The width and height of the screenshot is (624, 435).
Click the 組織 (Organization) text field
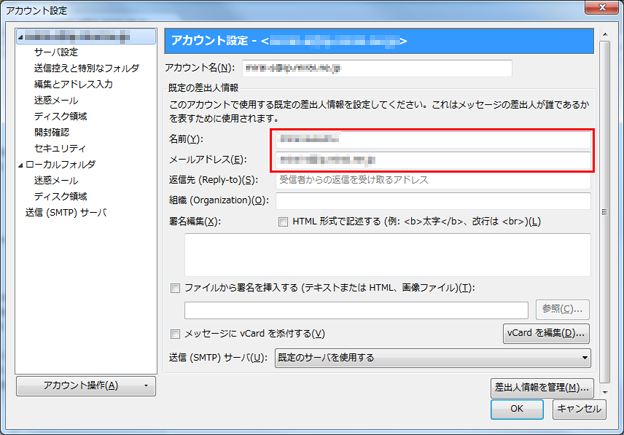click(433, 201)
